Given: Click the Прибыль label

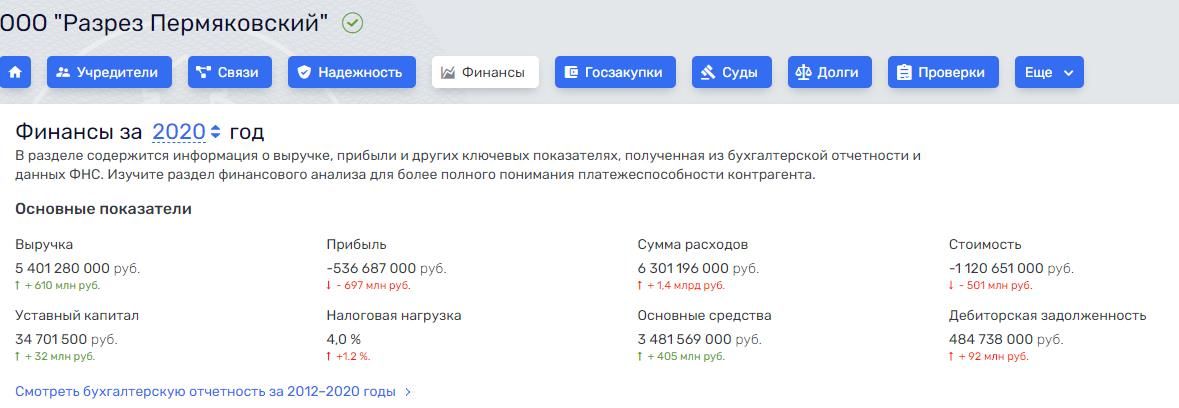Looking at the screenshot, I should point(356,245).
